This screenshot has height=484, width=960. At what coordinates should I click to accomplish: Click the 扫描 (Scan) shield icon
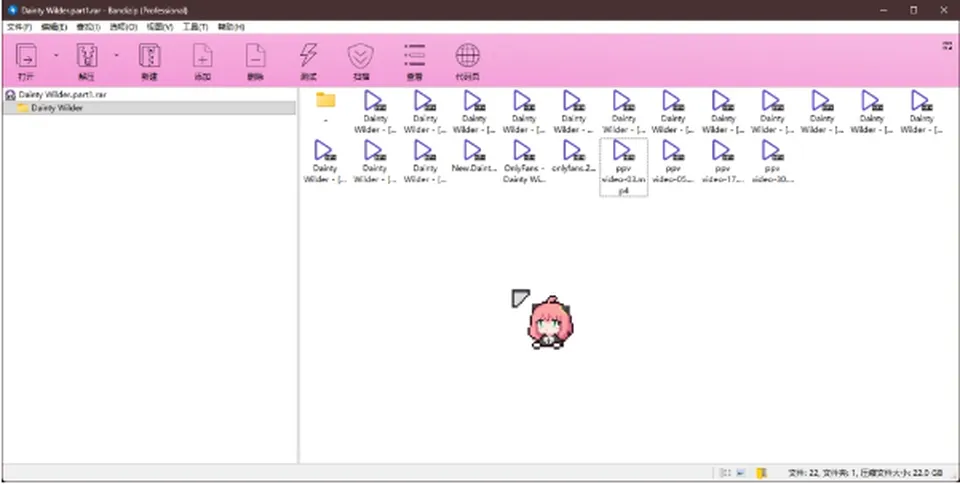pos(361,56)
